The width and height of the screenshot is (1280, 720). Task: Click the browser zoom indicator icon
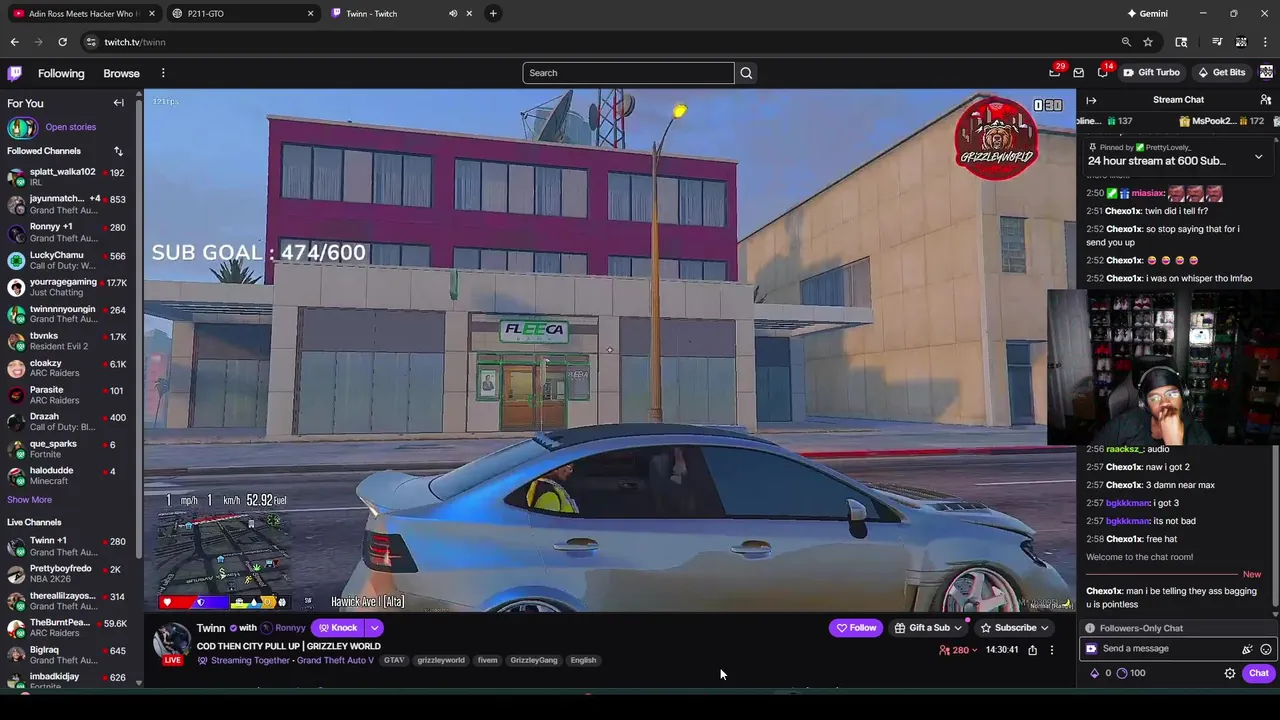1126,42
